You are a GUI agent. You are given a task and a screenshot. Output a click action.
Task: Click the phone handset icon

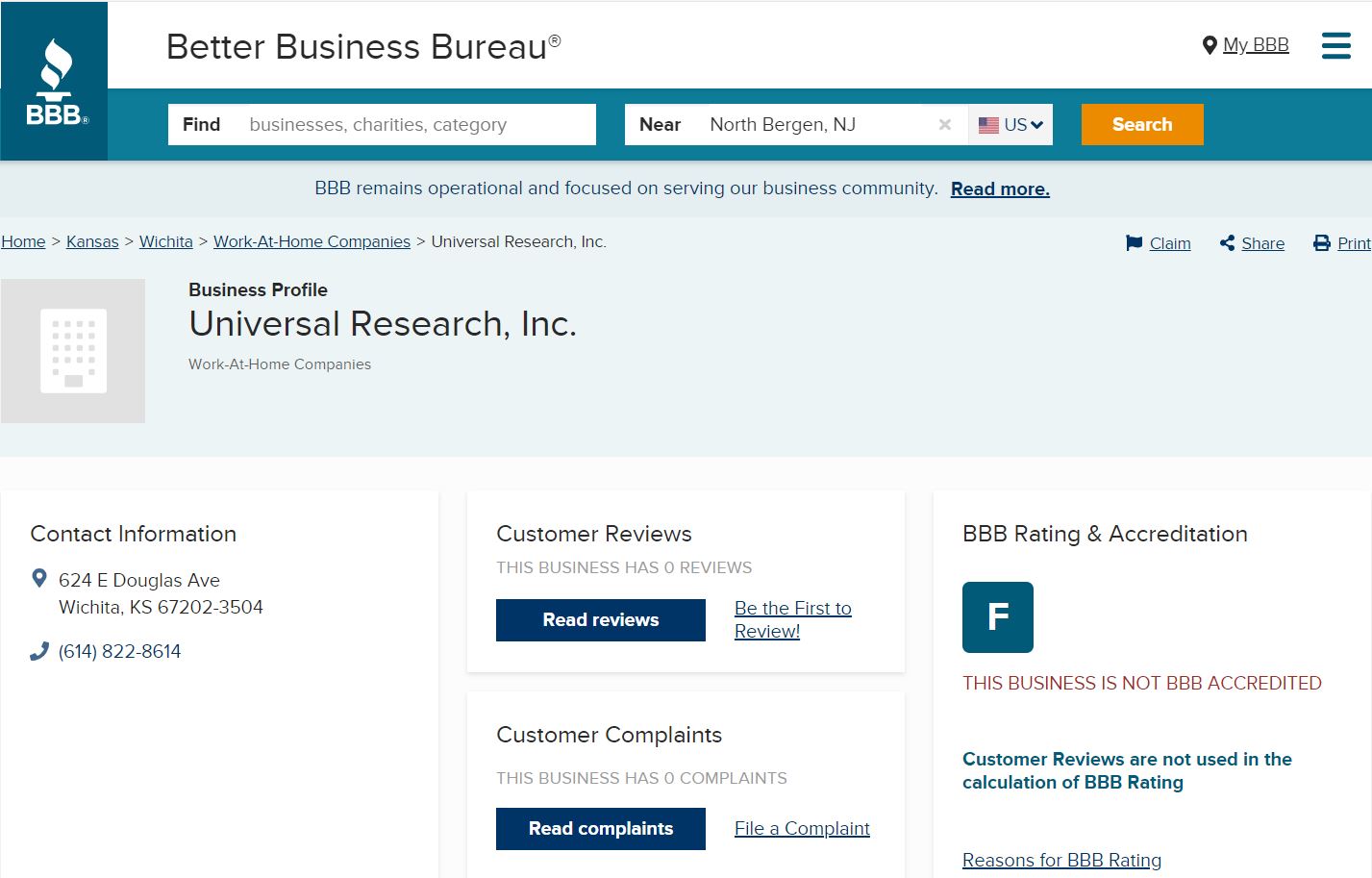(39, 651)
